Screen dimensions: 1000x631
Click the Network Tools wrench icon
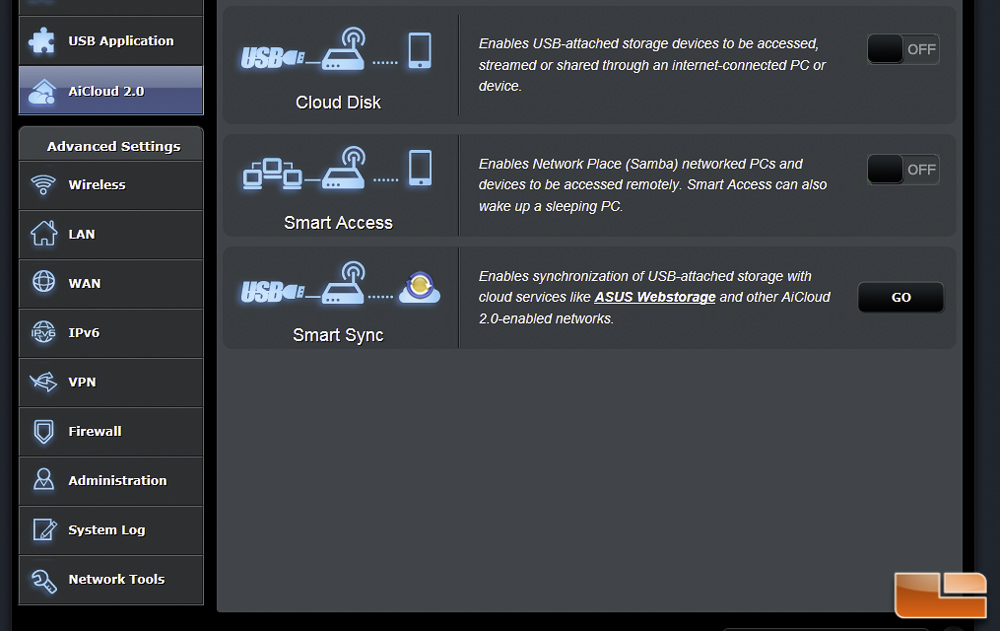44,580
